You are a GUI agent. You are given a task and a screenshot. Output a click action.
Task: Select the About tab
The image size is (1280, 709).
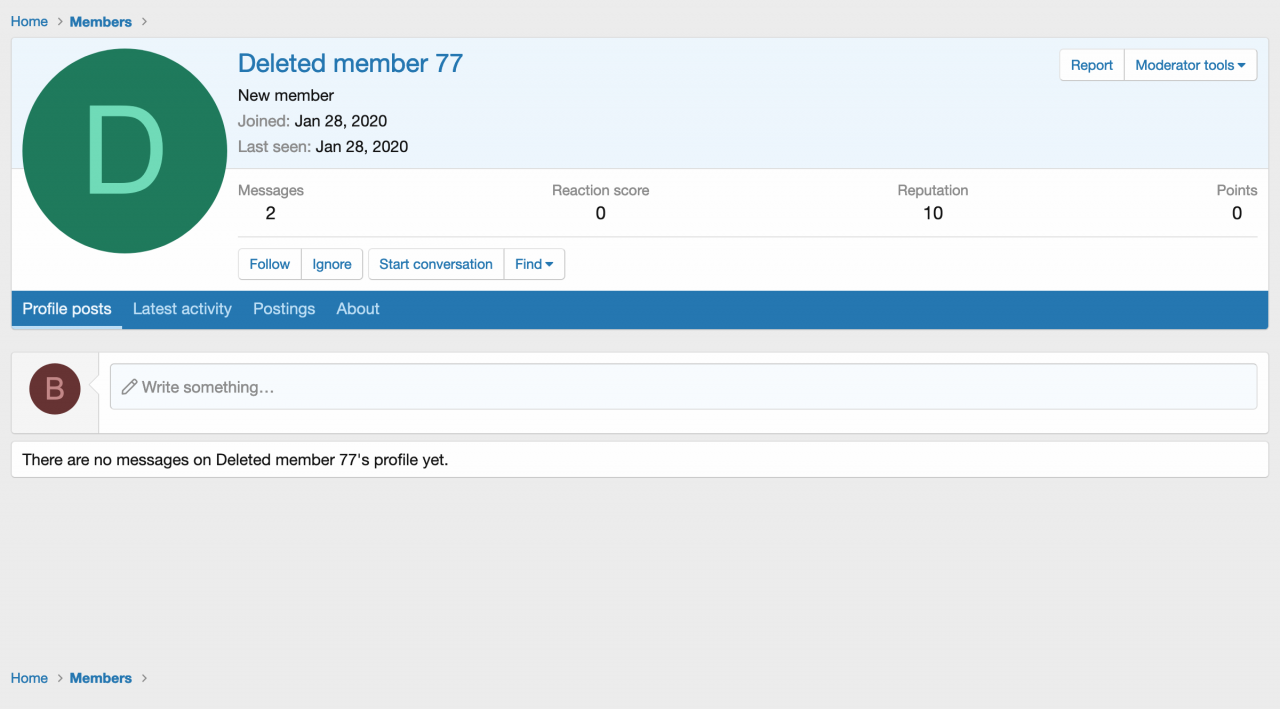pos(358,309)
